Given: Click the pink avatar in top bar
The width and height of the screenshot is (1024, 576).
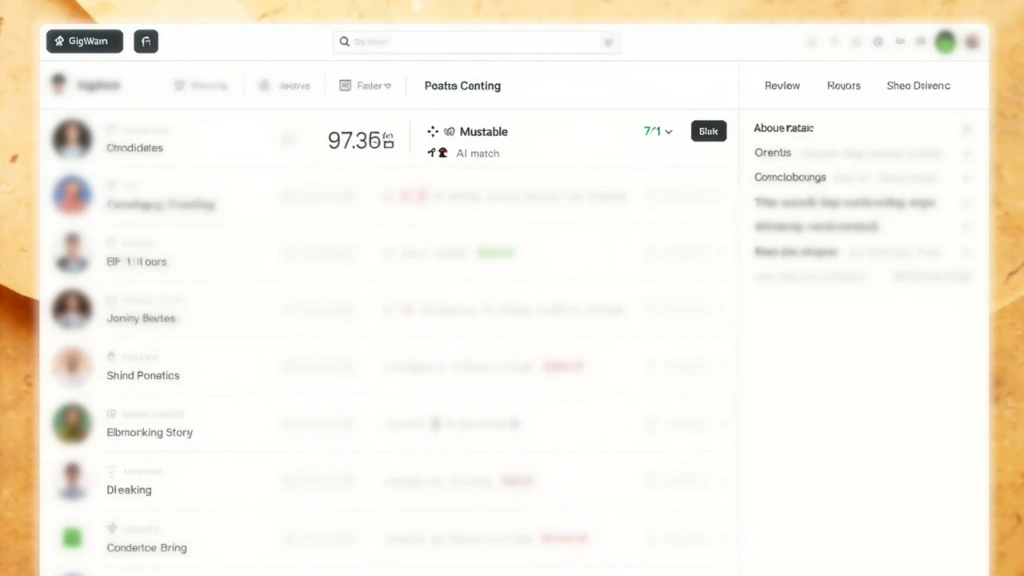Looking at the screenshot, I should click(972, 42).
